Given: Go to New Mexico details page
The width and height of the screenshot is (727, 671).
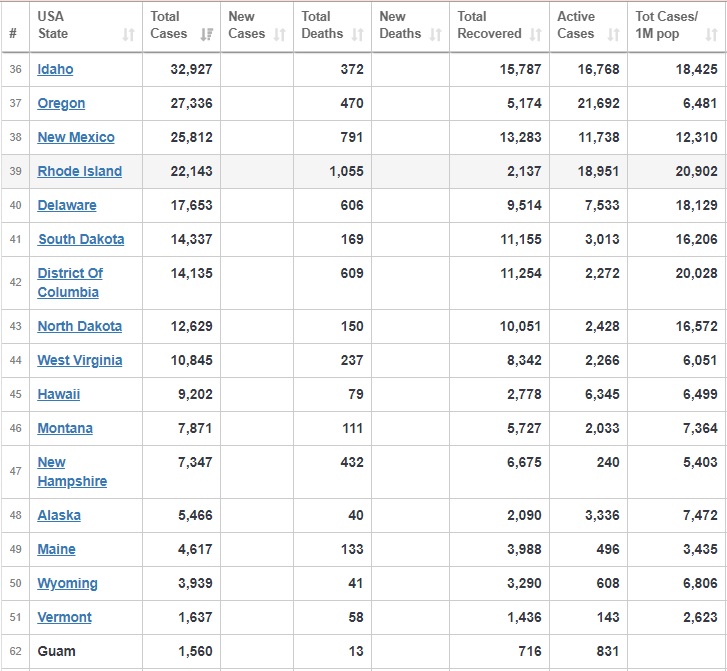Looking at the screenshot, I should tap(76, 137).
